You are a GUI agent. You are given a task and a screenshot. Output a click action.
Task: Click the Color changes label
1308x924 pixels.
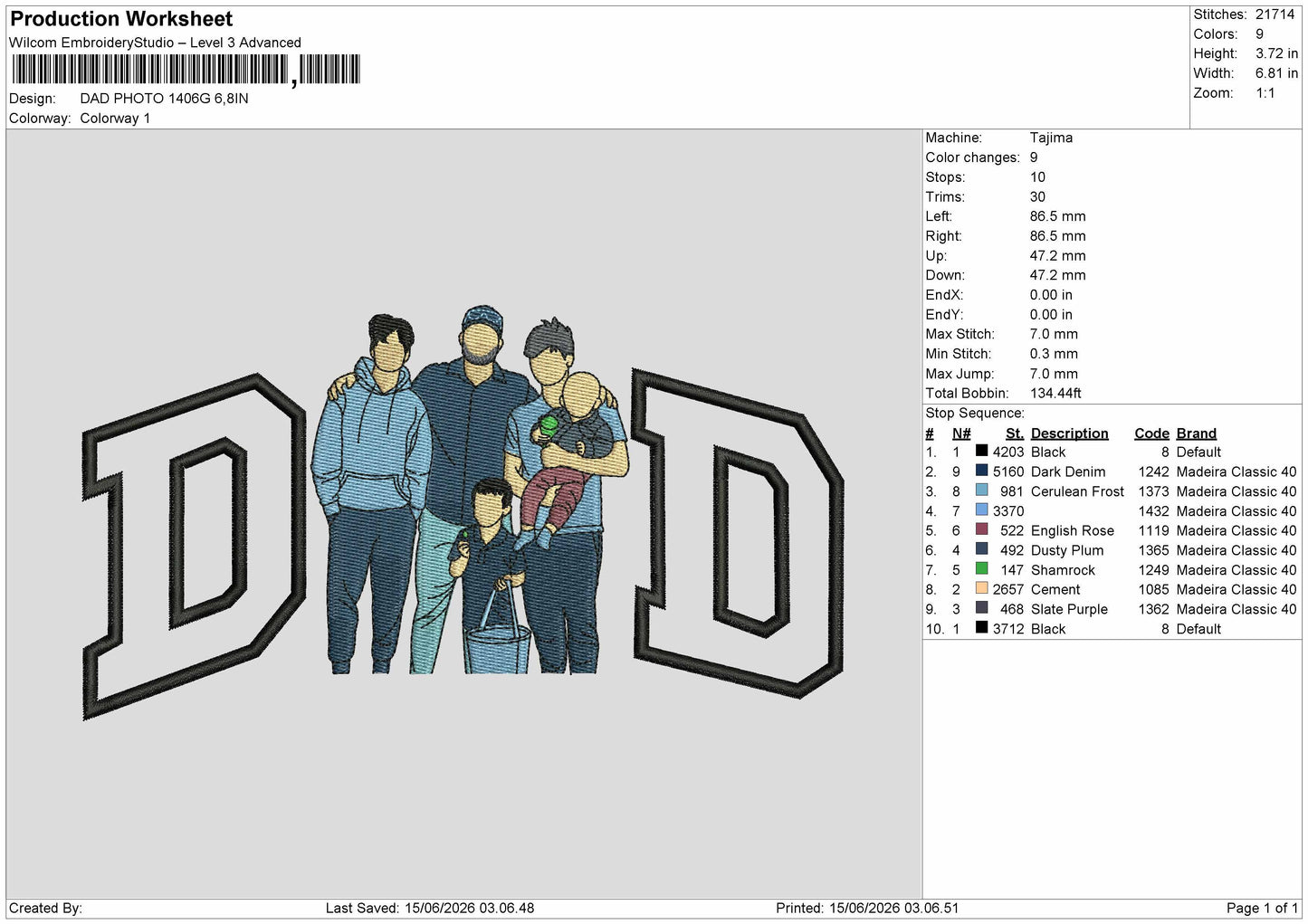click(972, 157)
